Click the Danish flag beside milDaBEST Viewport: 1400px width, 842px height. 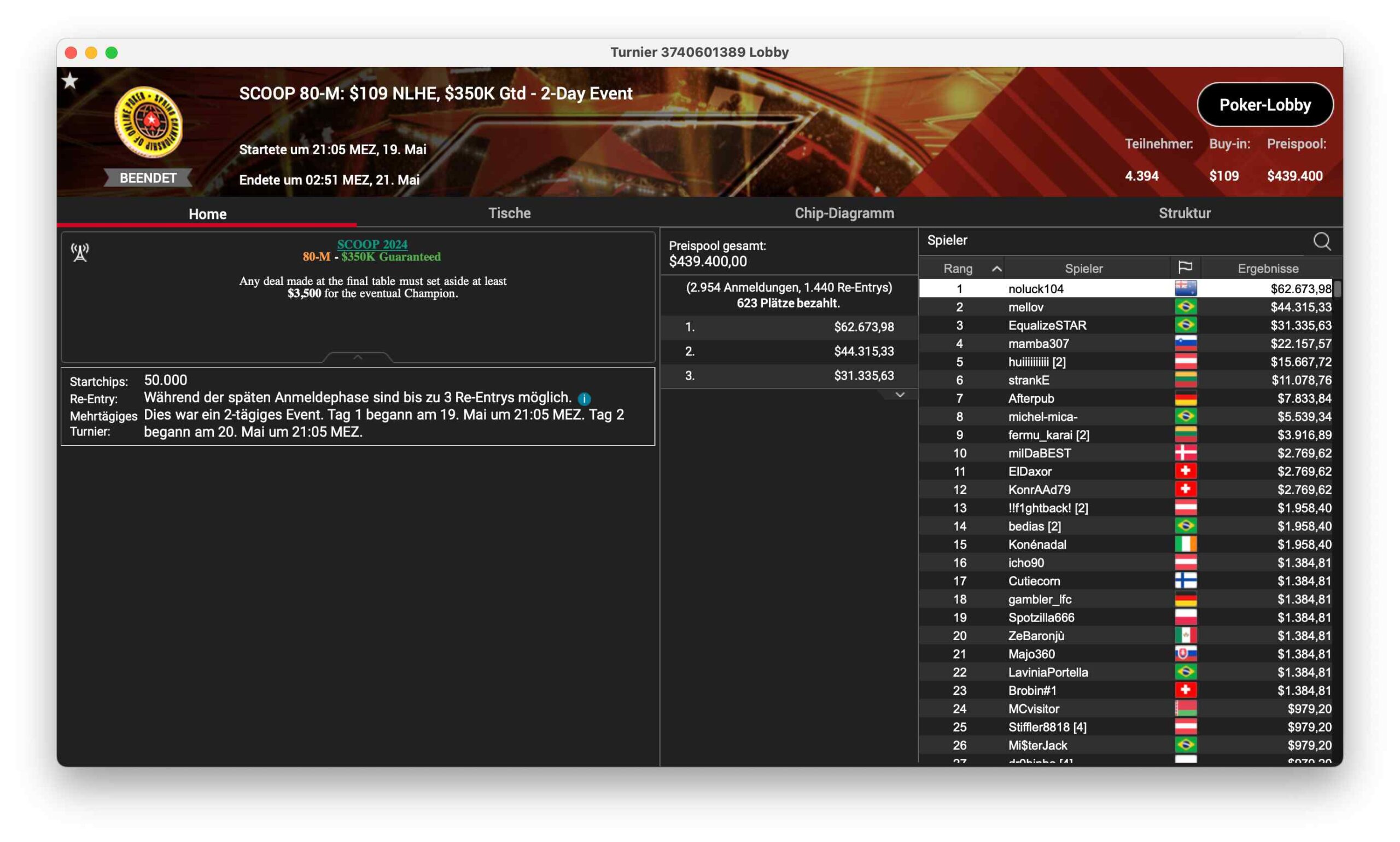coord(1185,453)
